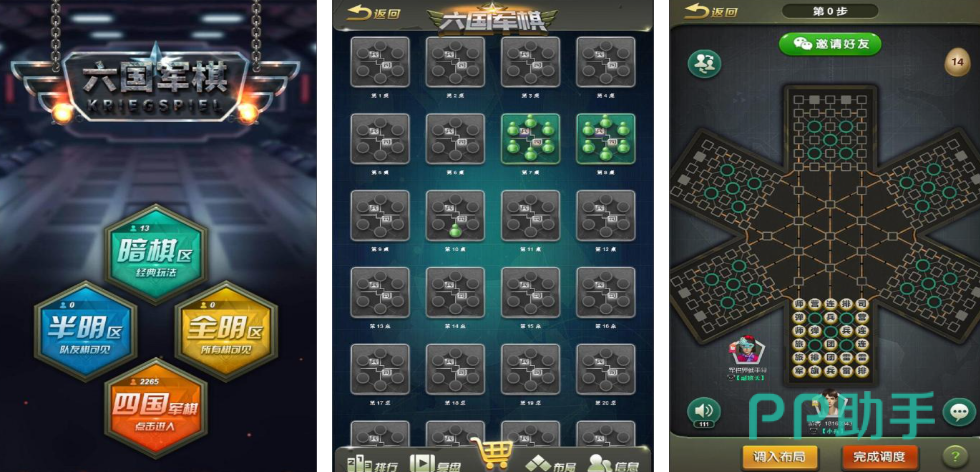
Task: Go back with 返回 on table list
Action: point(374,13)
